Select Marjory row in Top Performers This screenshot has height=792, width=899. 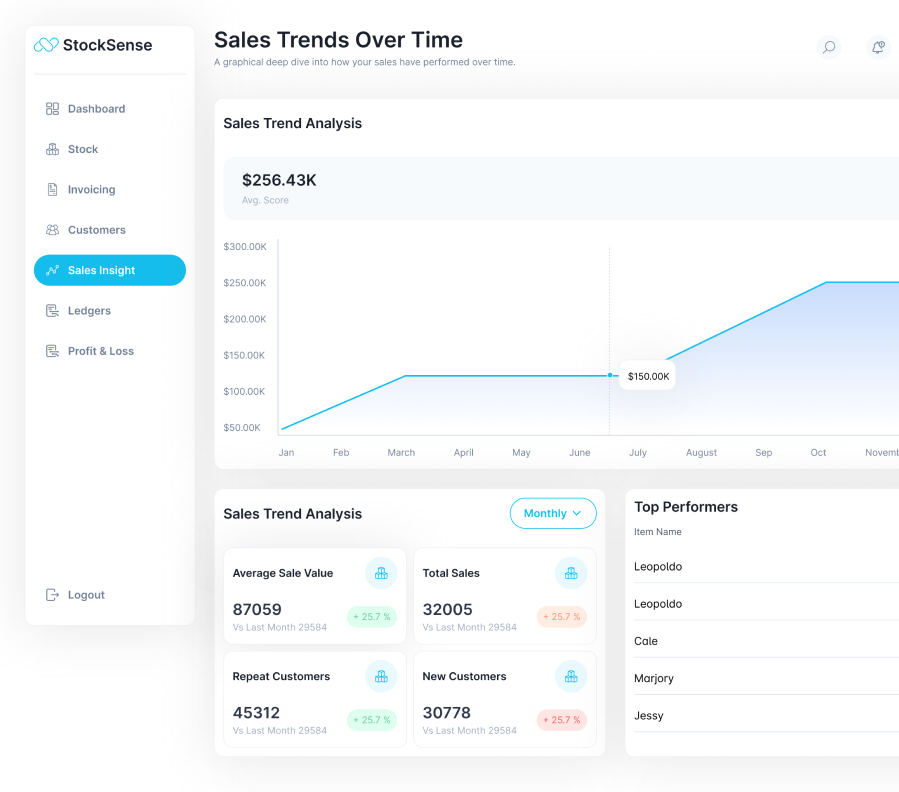click(x=767, y=678)
